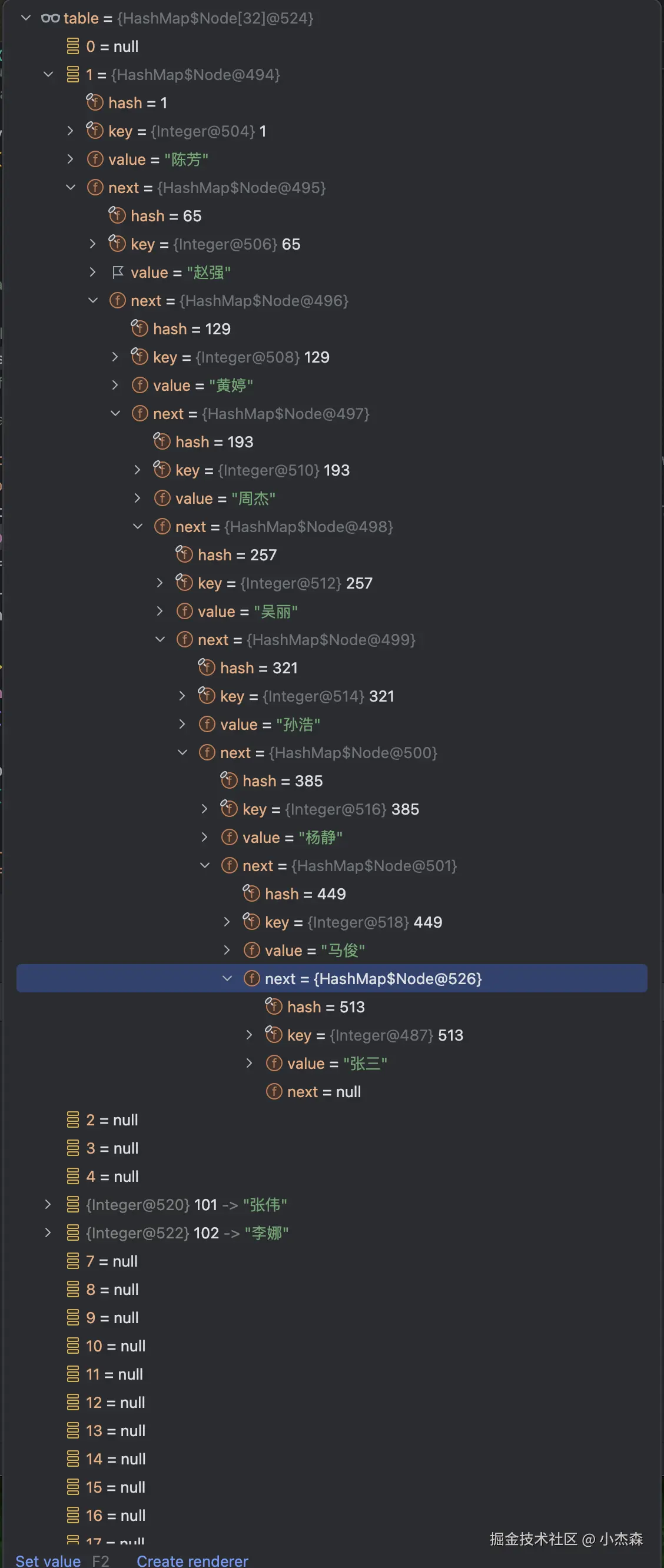Expand entry {Integer@520} 101 -> "张伟"

[48, 1204]
